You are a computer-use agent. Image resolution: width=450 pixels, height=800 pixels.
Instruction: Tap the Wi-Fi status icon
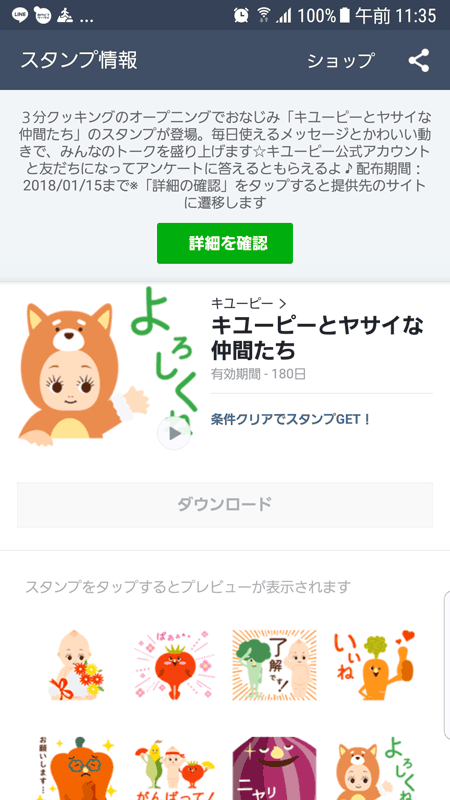pos(264,15)
